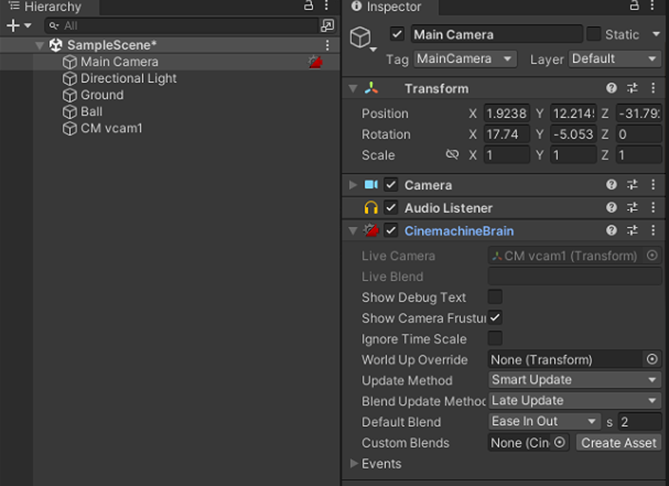Open the Layer Default dropdown
This screenshot has height=486, width=669.
coord(615,59)
